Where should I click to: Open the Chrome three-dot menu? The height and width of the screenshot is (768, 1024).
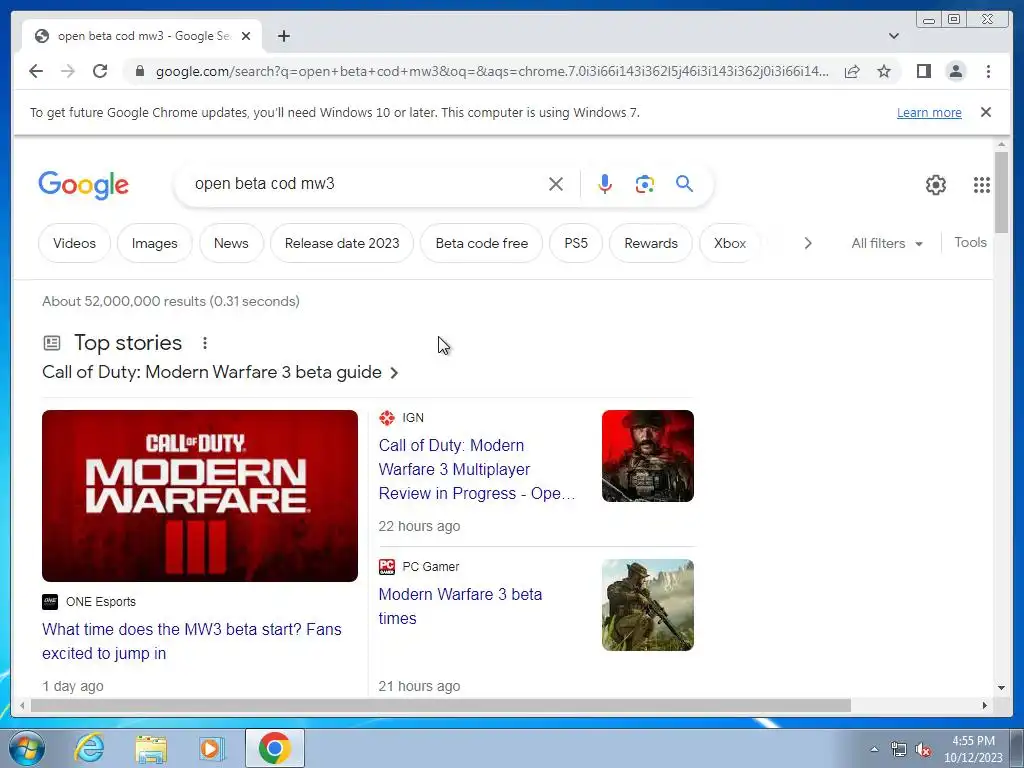click(988, 71)
